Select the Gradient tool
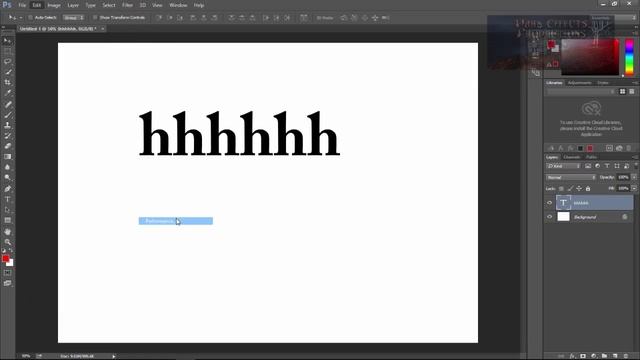This screenshot has height=360, width=640. (7, 157)
